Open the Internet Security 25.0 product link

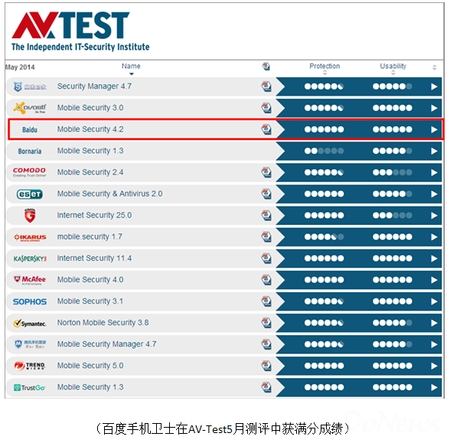[x=94, y=215]
